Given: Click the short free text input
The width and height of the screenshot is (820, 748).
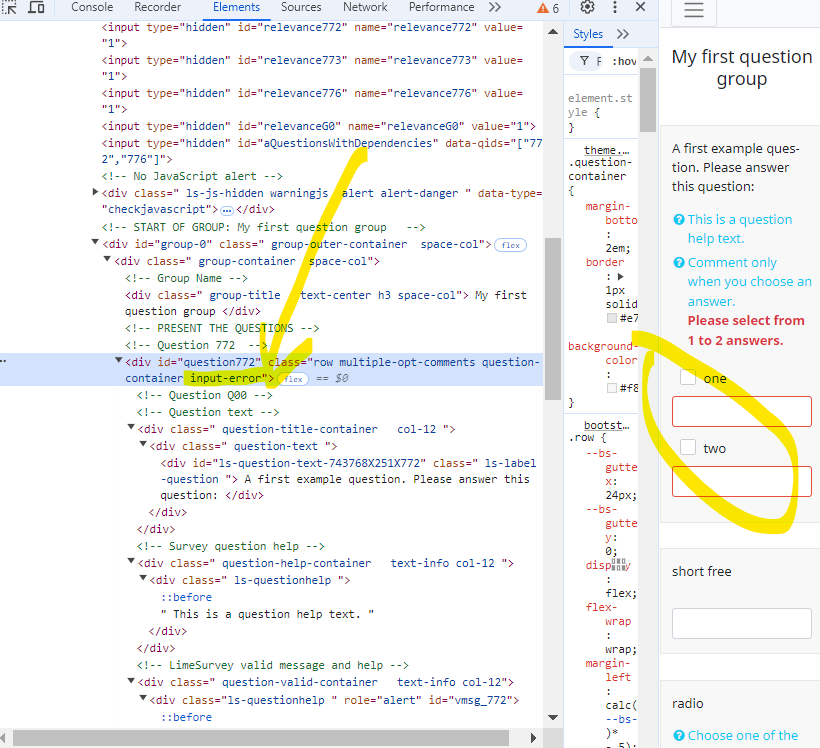Looking at the screenshot, I should (x=741, y=623).
